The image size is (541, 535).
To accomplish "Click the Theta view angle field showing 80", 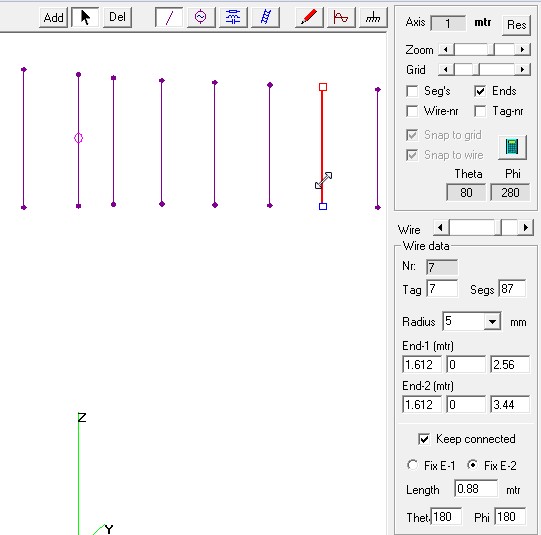I will click(466, 192).
